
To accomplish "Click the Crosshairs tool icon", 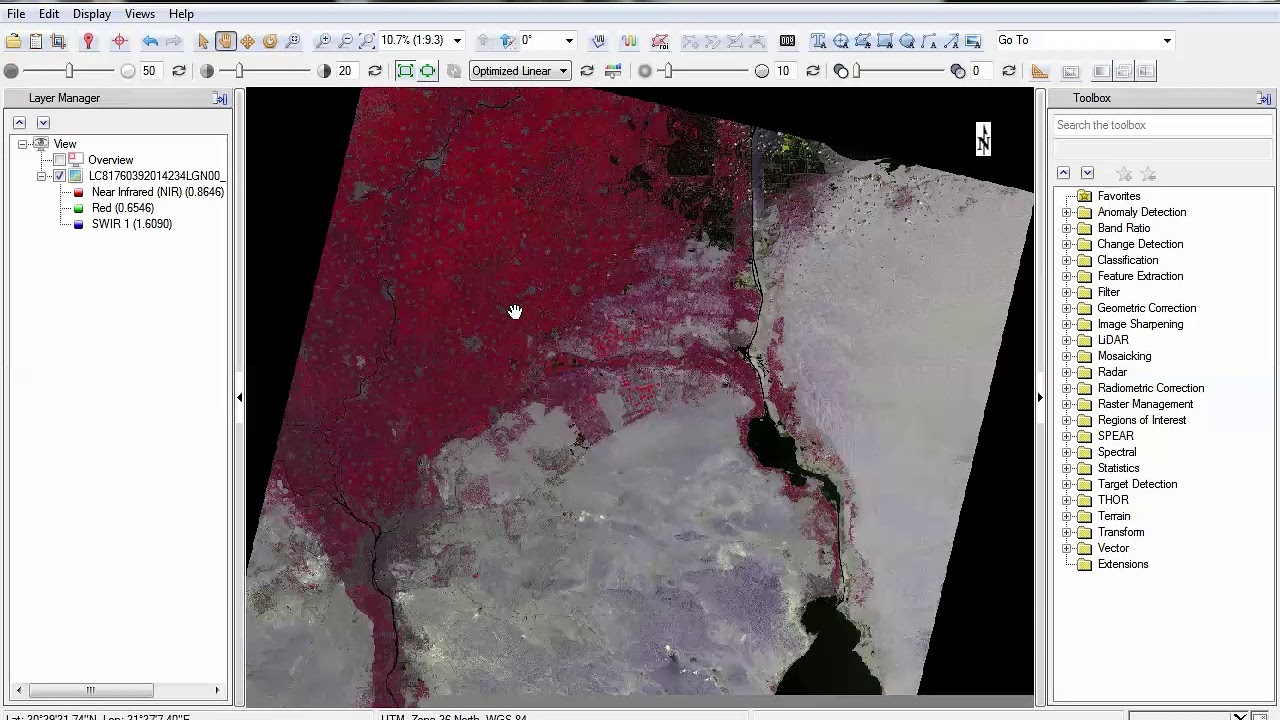I will click(x=119, y=41).
